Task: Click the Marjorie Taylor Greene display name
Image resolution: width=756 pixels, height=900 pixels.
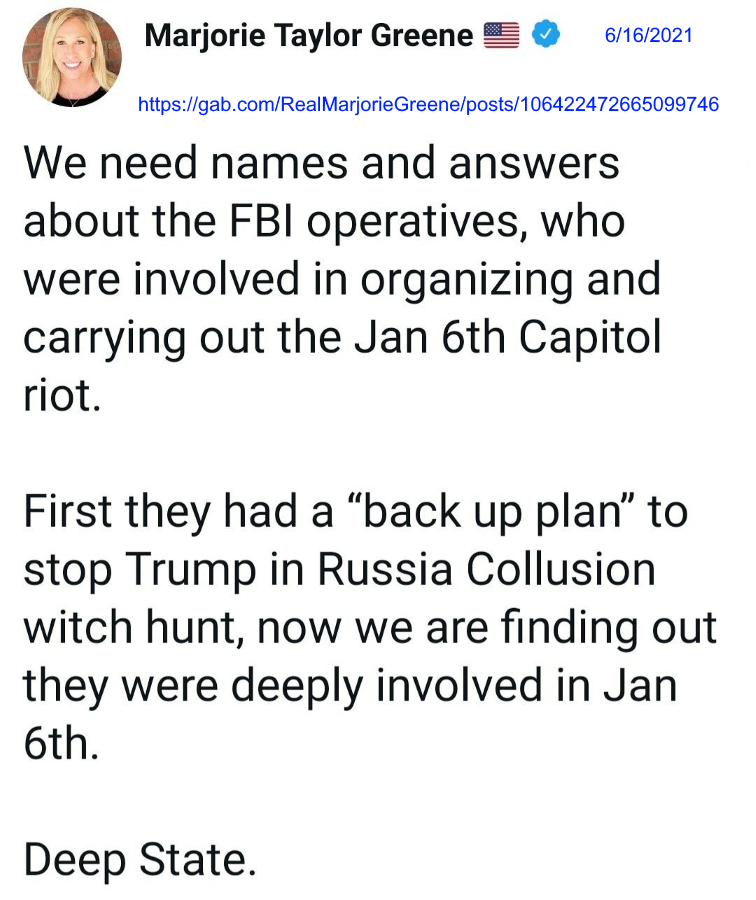Action: coord(309,37)
